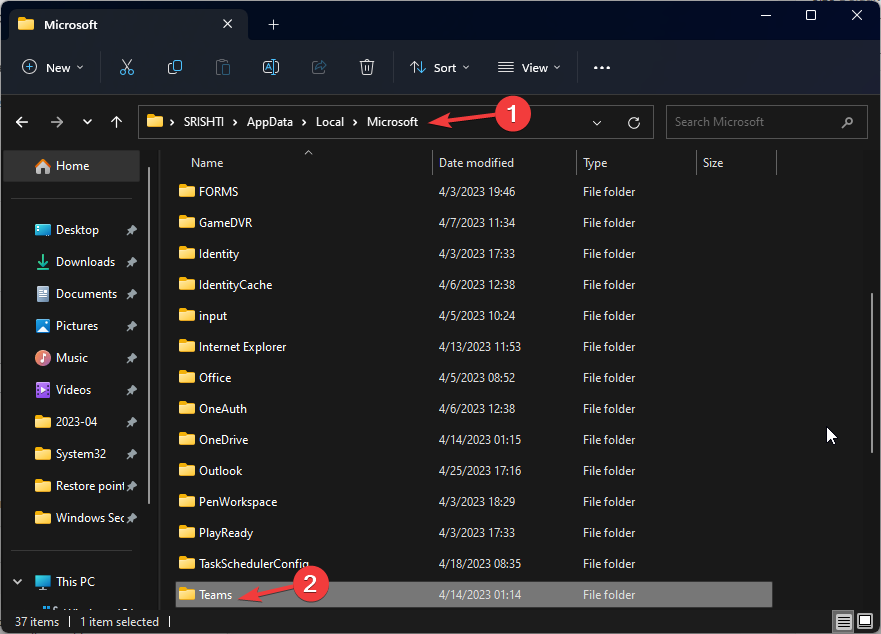This screenshot has width=881, height=634.
Task: Click the Rename icon in toolbar
Action: pos(270,67)
